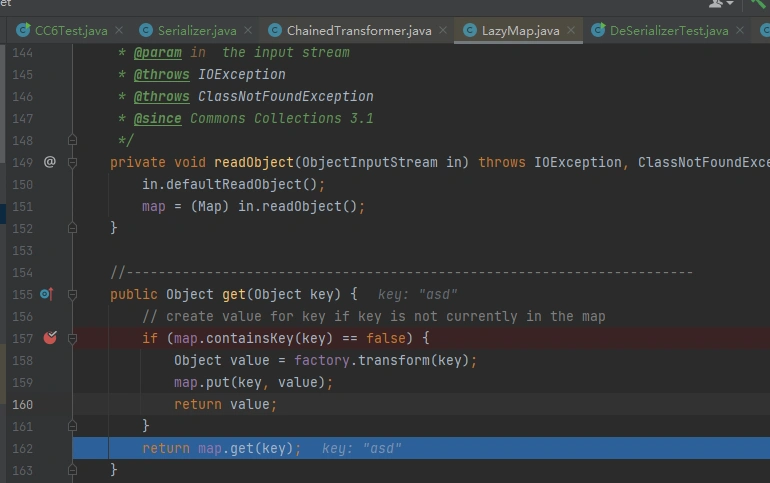770x483 pixels.
Task: Click the @ annotation gutter icon on line 149
Action: tap(50, 162)
